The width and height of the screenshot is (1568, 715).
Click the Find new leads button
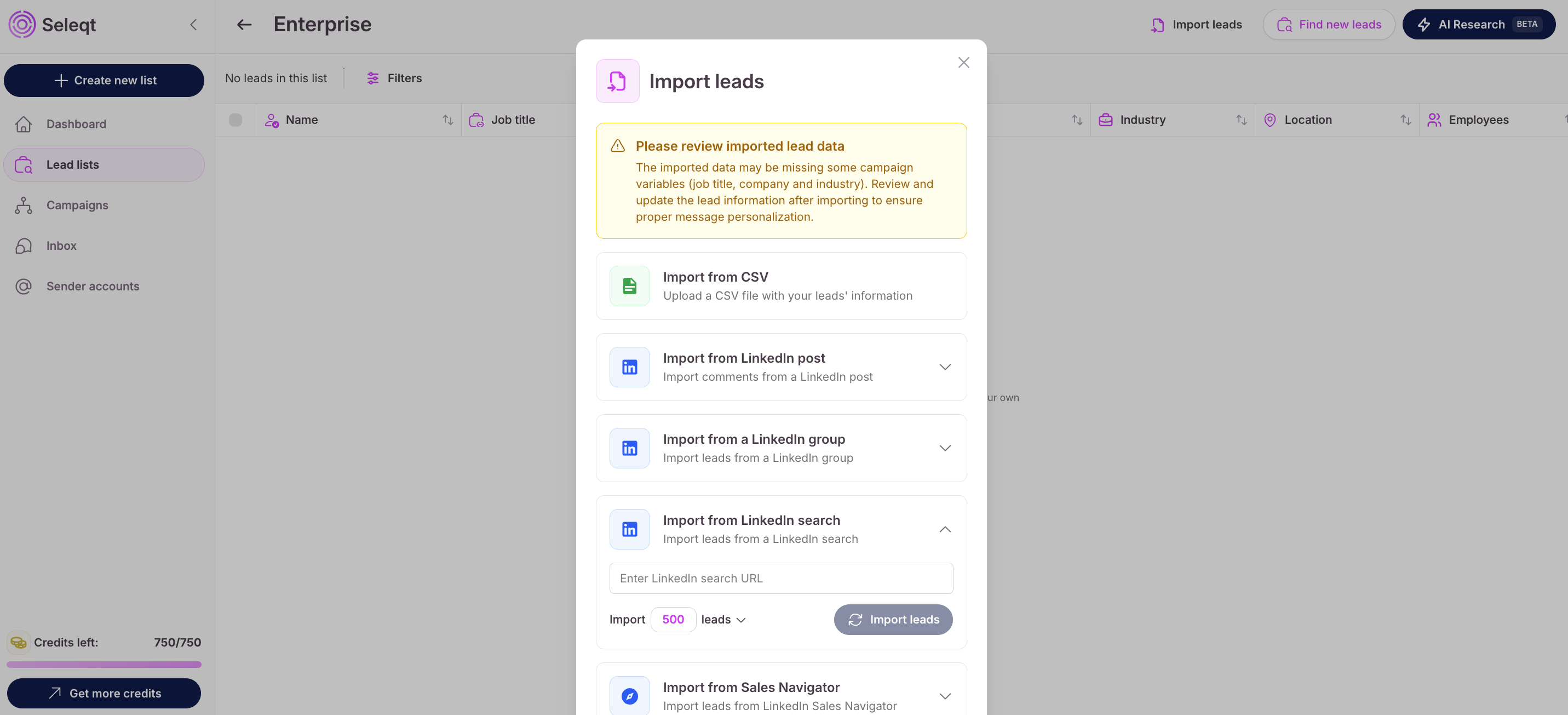[1329, 24]
